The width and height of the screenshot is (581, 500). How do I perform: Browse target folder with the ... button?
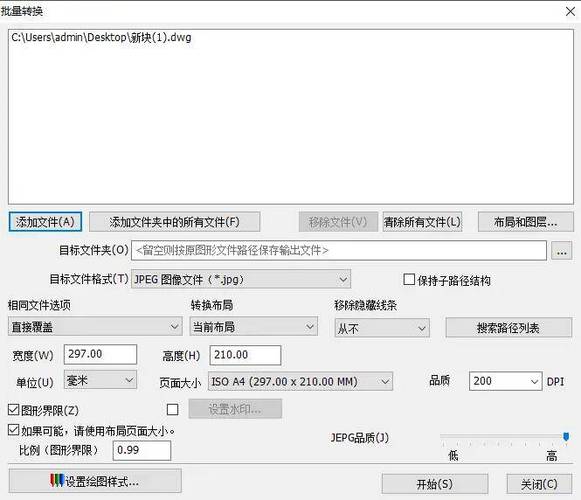(x=561, y=251)
